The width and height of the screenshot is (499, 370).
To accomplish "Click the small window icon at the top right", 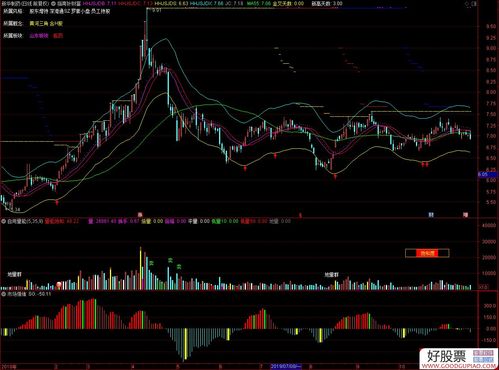I will (475, 4).
